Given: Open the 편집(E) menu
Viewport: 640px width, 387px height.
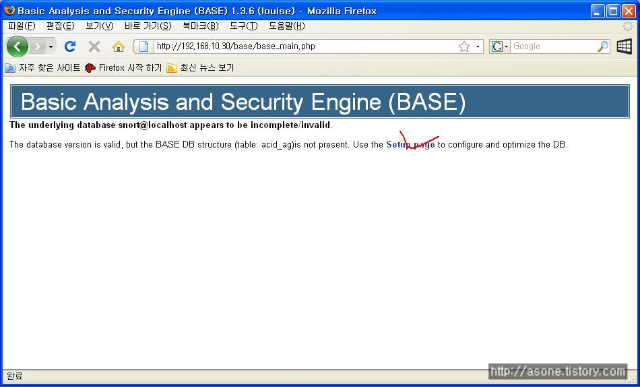Looking at the screenshot, I should pyautogui.click(x=60, y=26).
